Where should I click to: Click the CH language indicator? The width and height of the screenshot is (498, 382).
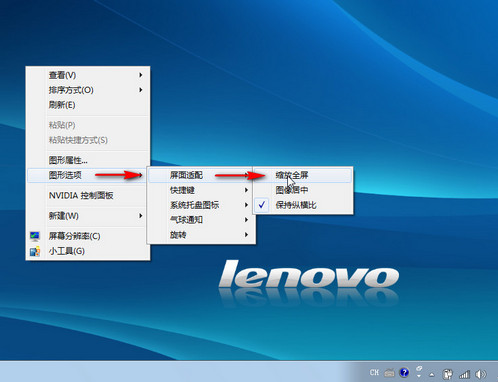[x=374, y=372]
